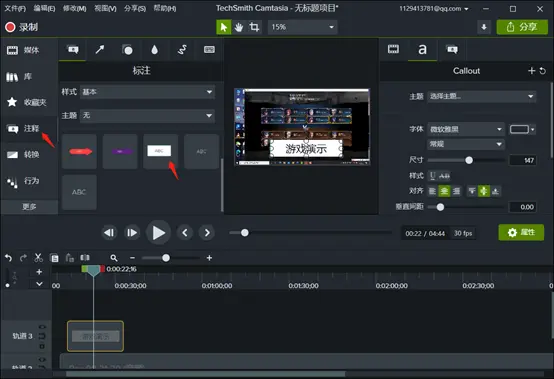Align text right
Viewport: 554px width, 379px height.
(456, 191)
